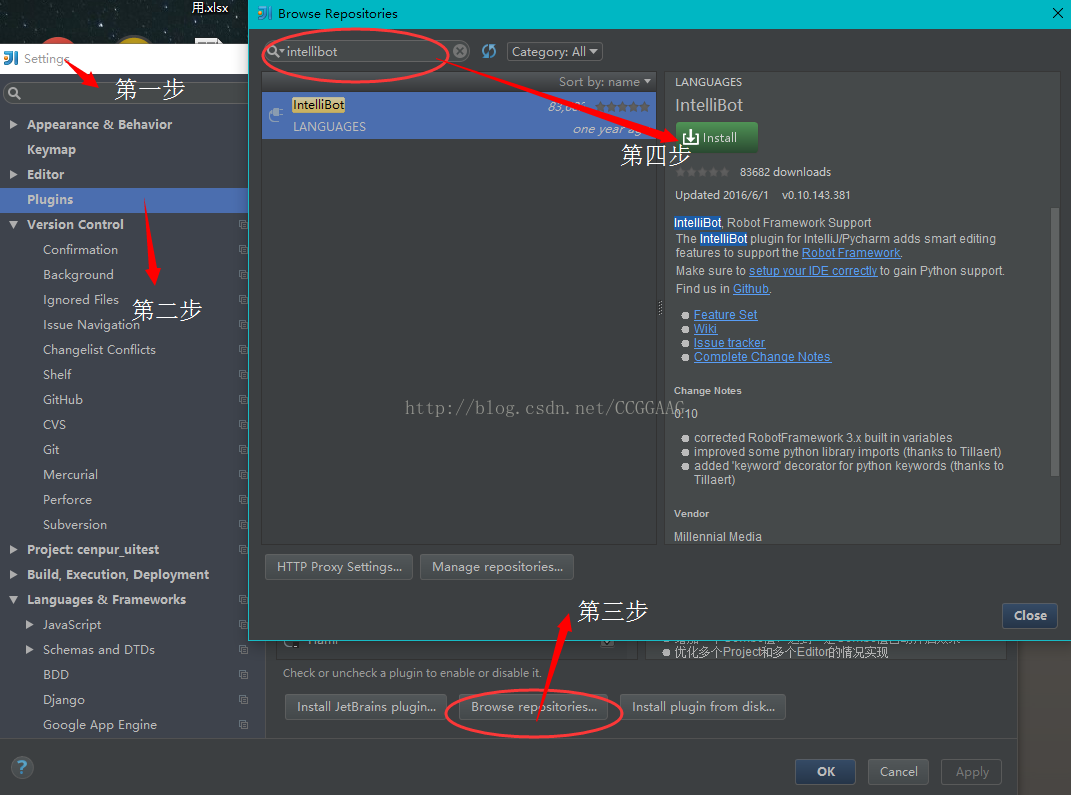Select GitHub settings item
Screen dimensions: 1071x795
click(x=62, y=400)
